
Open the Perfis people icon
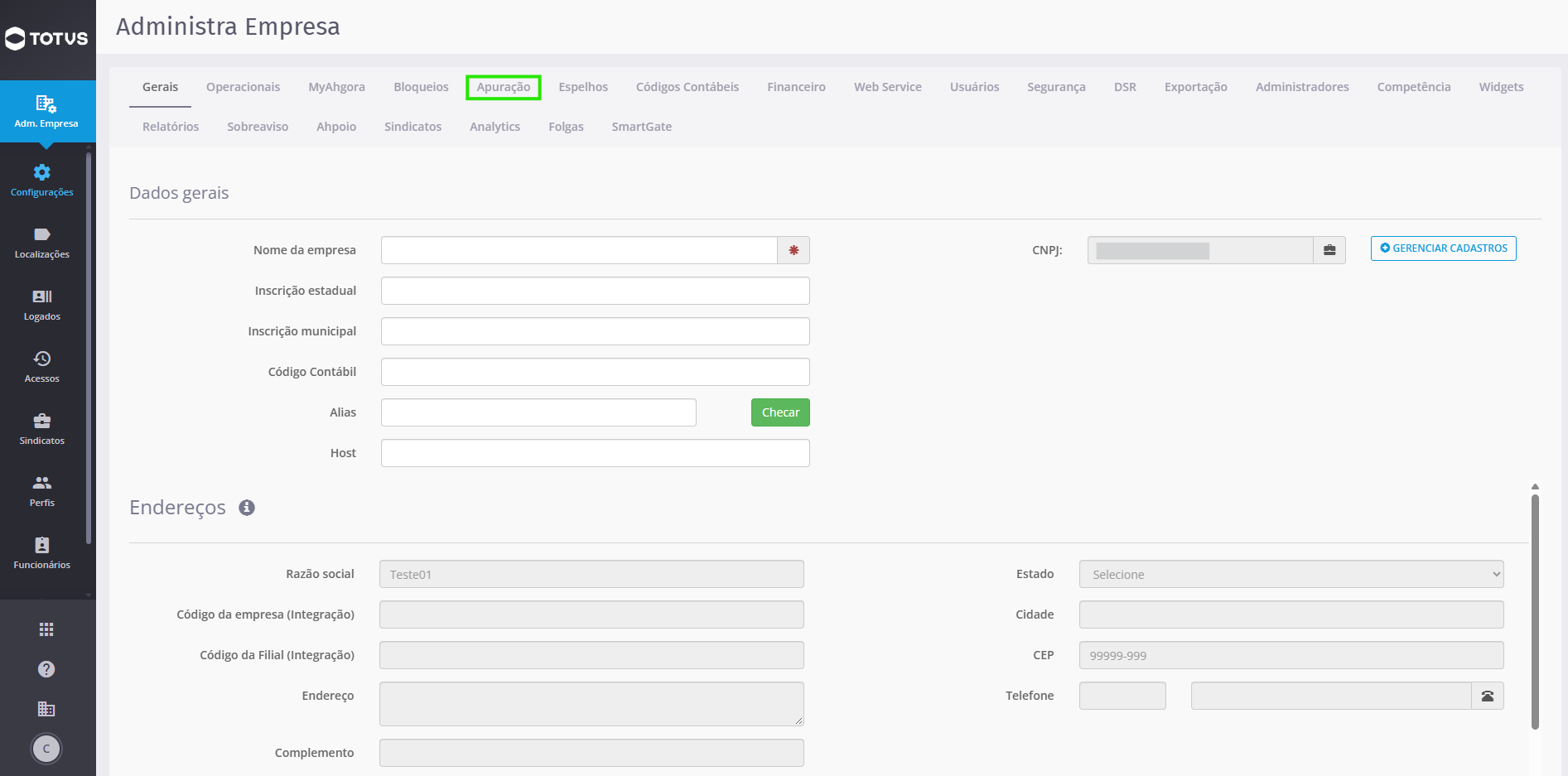(x=42, y=483)
